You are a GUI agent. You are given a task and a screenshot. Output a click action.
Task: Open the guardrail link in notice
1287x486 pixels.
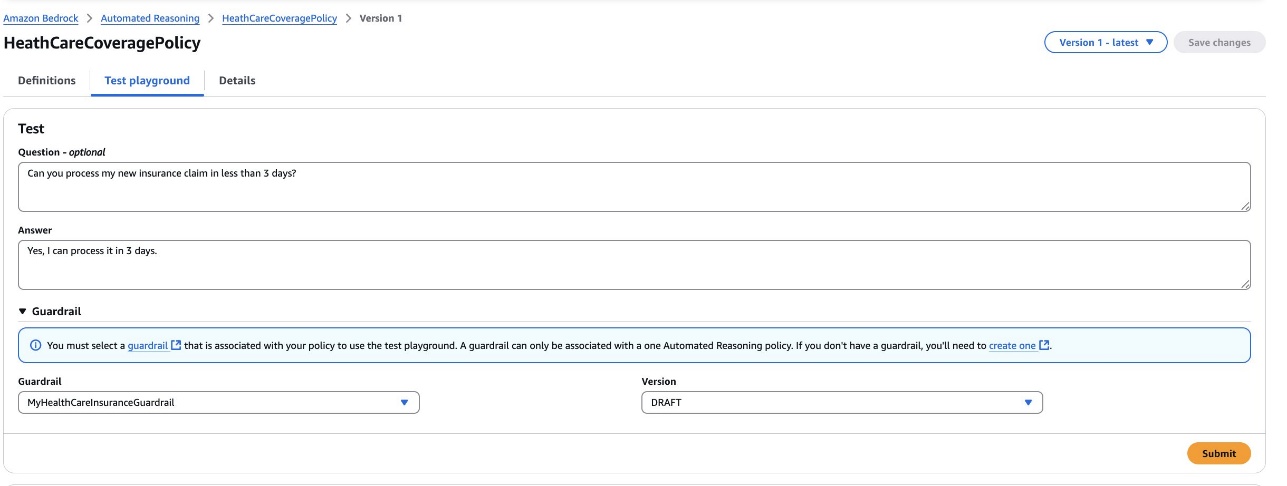pyautogui.click(x=148, y=346)
